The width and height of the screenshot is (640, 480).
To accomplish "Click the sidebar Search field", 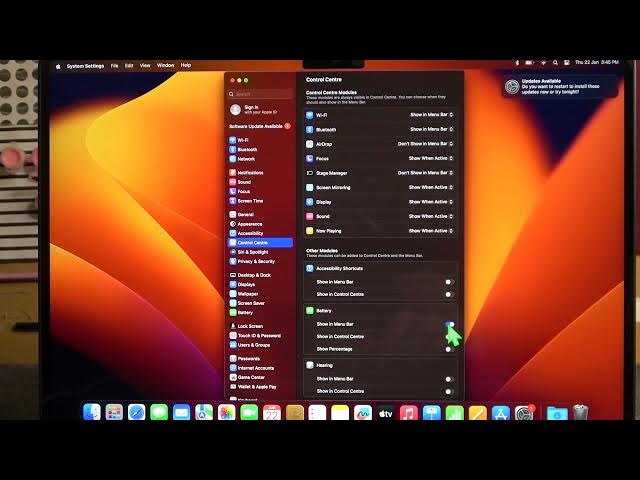I will tap(260, 94).
